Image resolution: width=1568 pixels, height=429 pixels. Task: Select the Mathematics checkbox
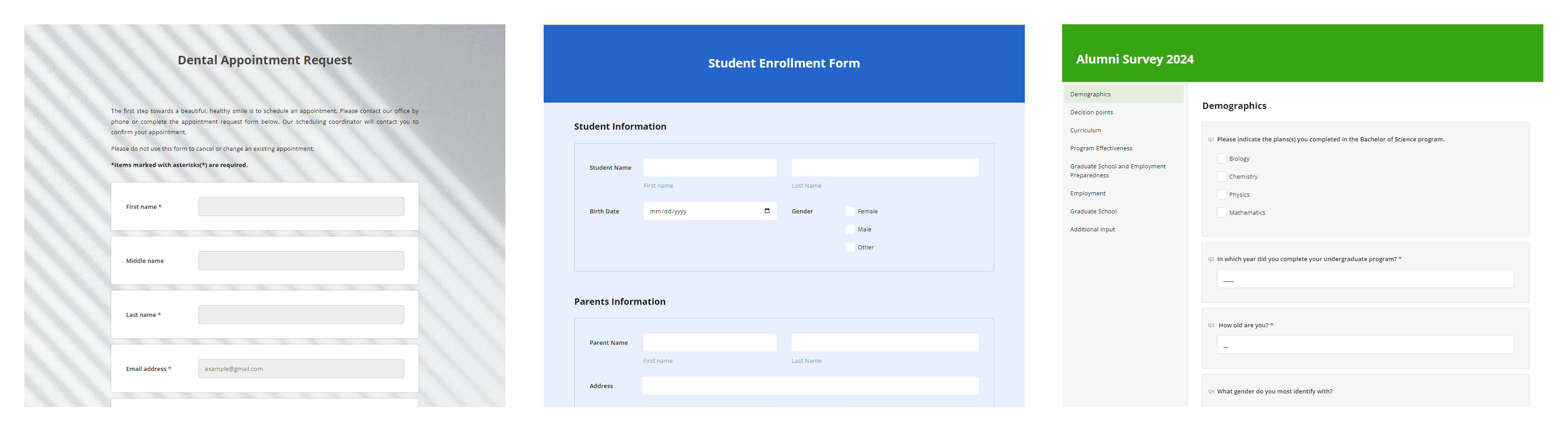[x=1221, y=212]
